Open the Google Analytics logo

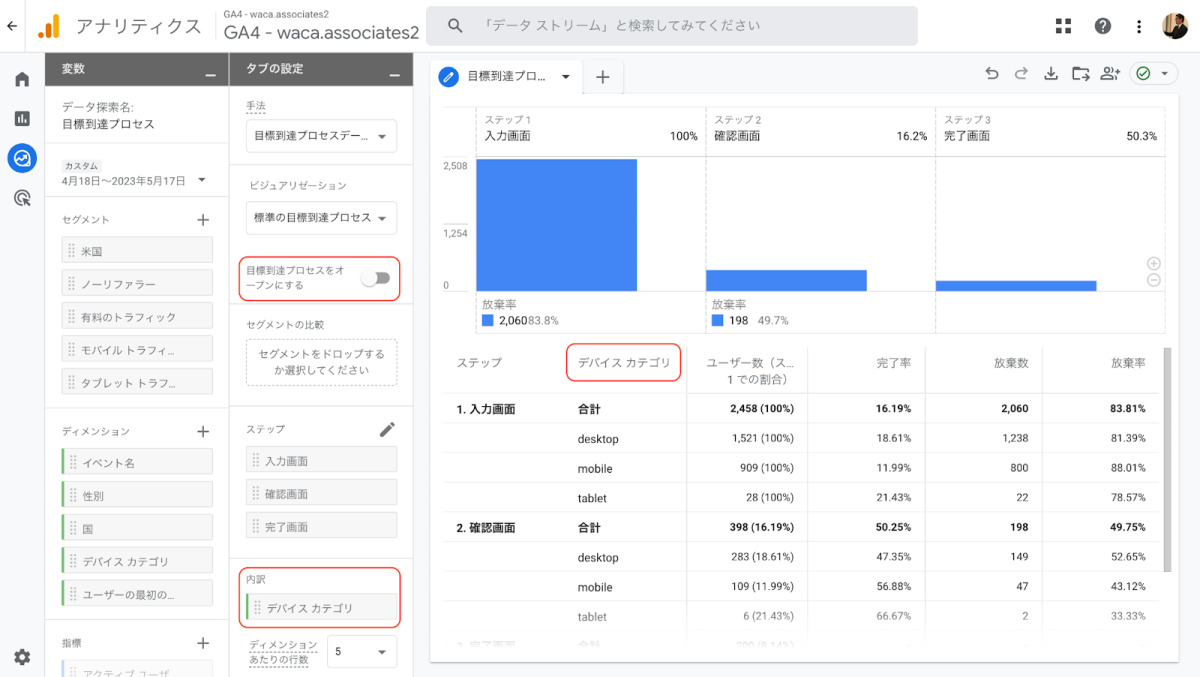click(48, 26)
